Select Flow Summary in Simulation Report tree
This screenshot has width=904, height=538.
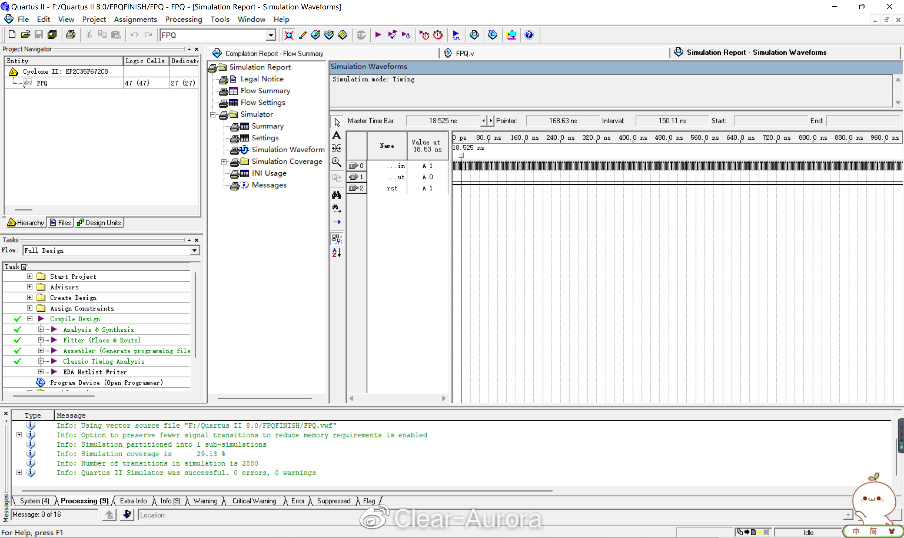[x=265, y=91]
